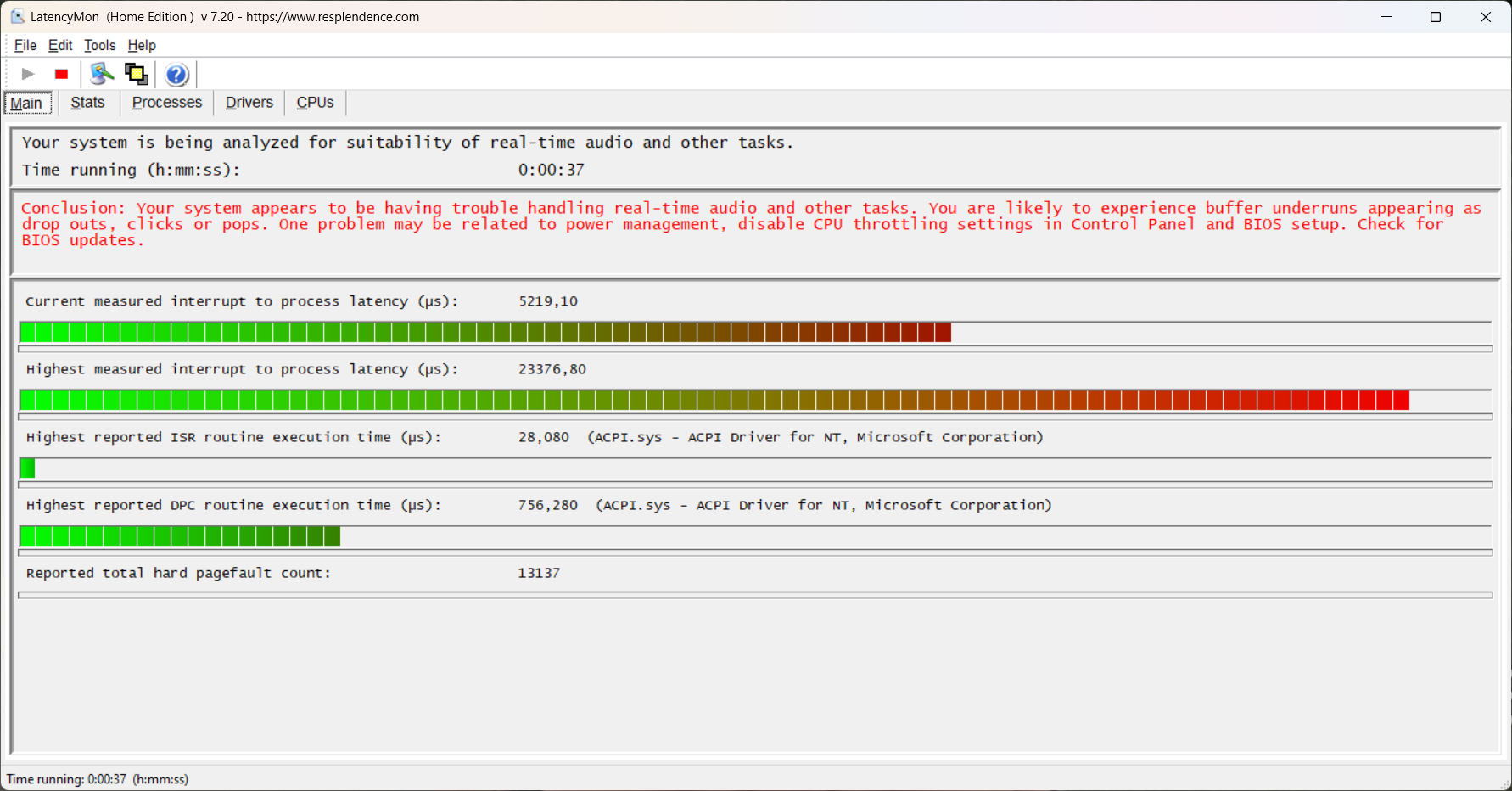Click the hard pagefault count 13137
Viewport: 1512px width, 791px height.
coord(539,573)
